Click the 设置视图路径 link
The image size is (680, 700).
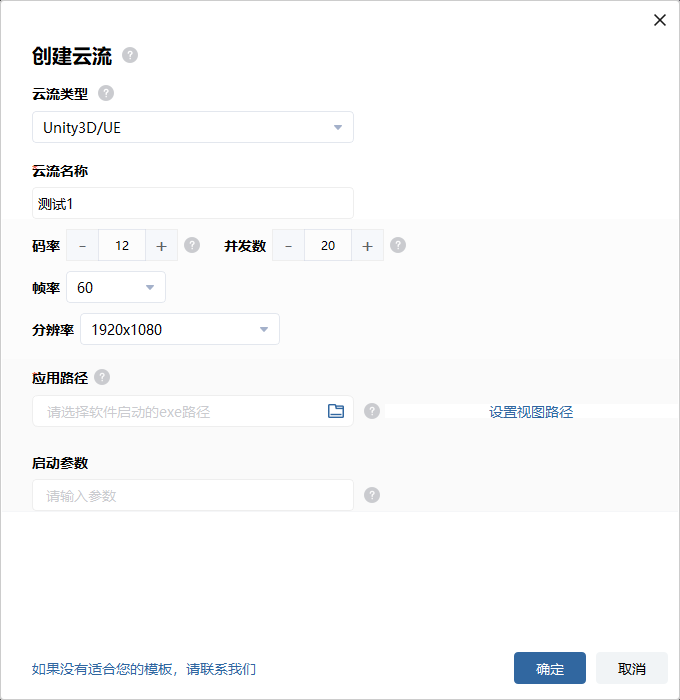tap(531, 412)
